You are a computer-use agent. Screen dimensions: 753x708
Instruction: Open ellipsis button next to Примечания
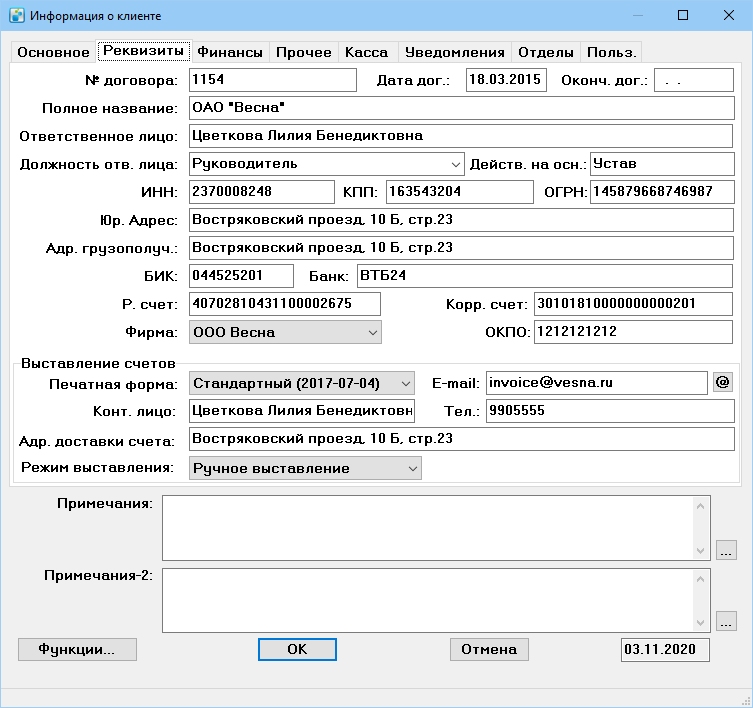pyautogui.click(x=726, y=550)
